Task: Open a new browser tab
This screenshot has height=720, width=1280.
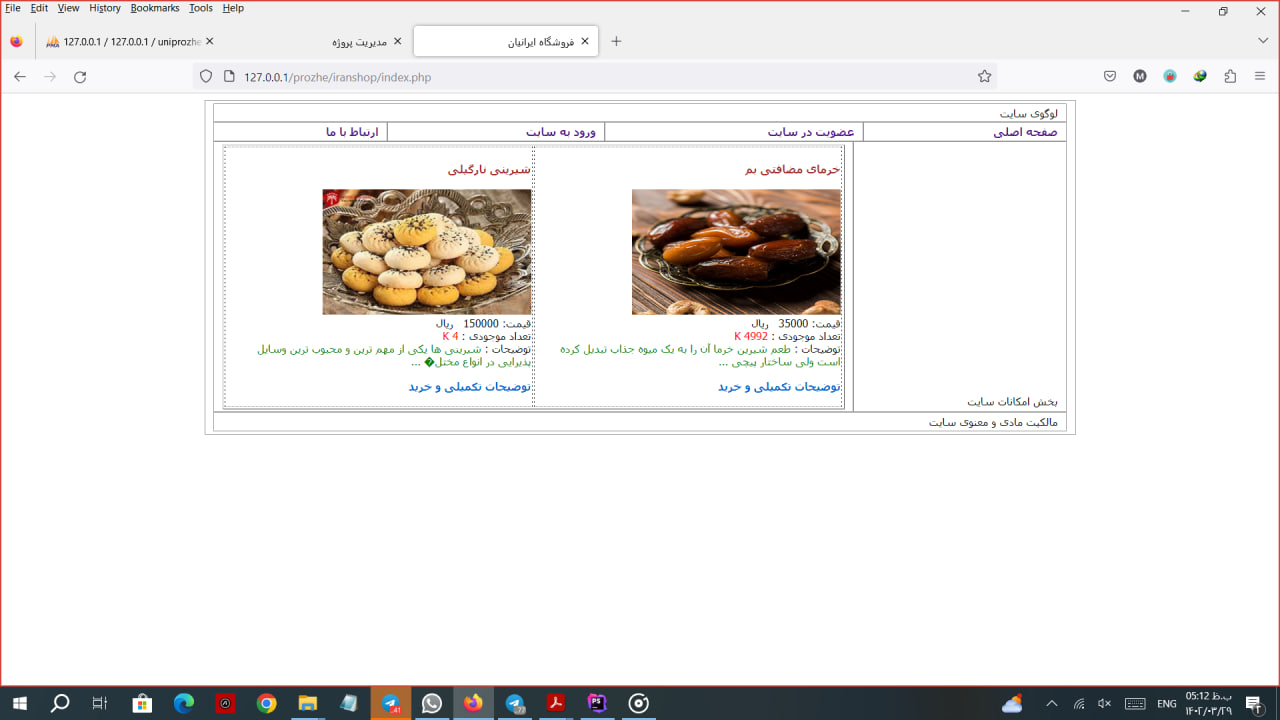Action: (x=616, y=41)
